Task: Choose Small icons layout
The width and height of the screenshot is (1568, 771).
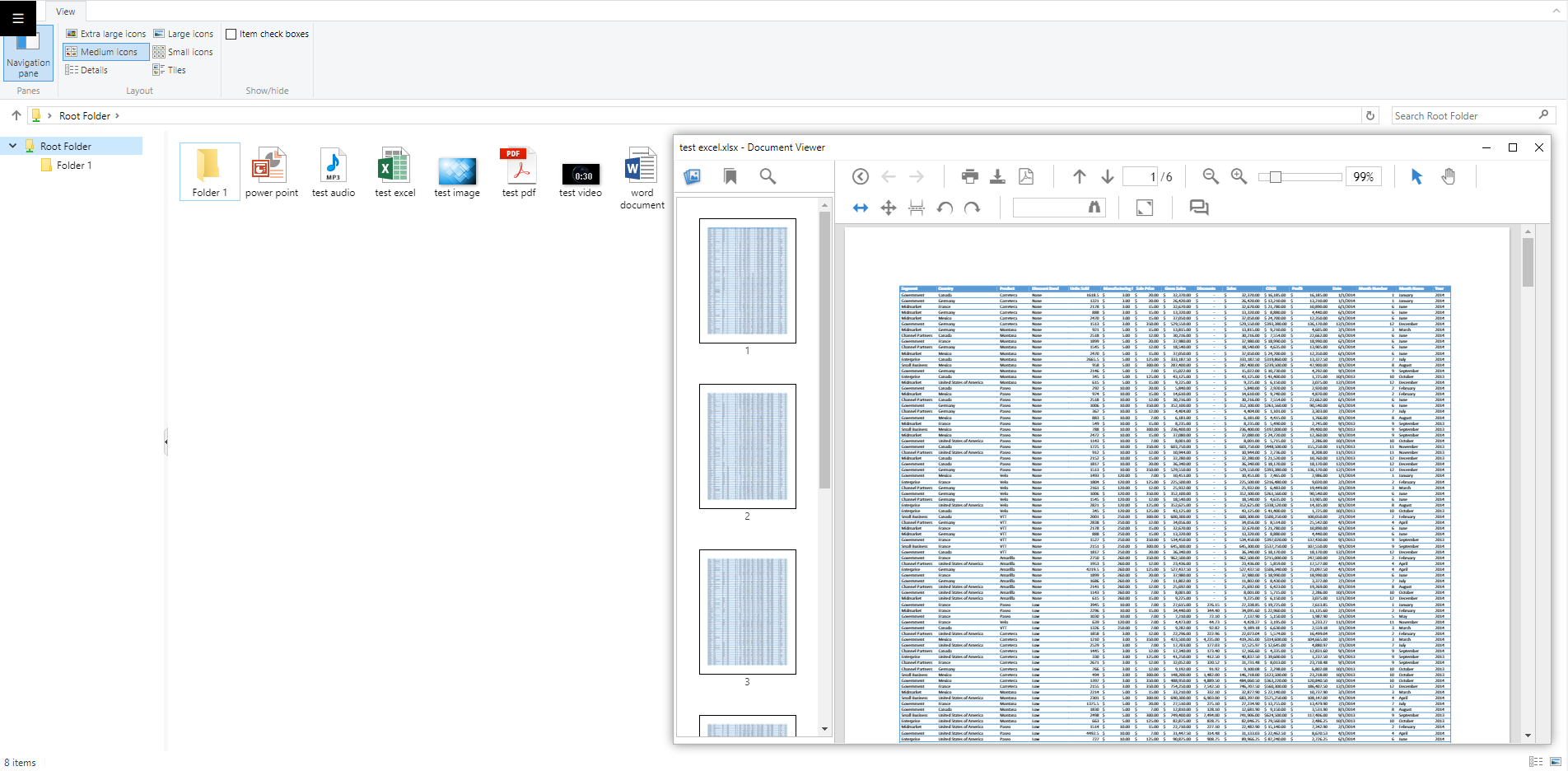Action: click(183, 52)
